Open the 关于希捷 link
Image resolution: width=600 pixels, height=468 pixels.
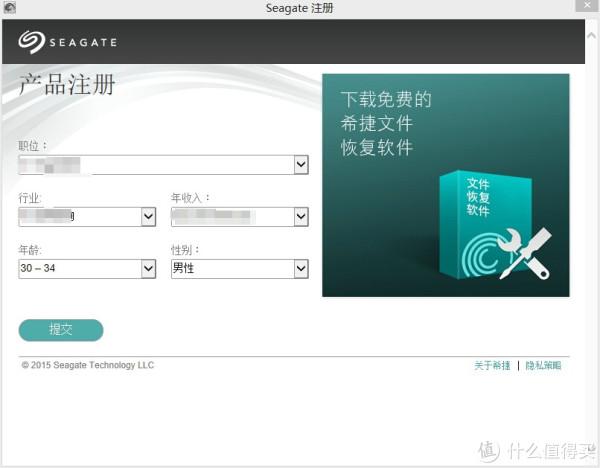point(492,365)
